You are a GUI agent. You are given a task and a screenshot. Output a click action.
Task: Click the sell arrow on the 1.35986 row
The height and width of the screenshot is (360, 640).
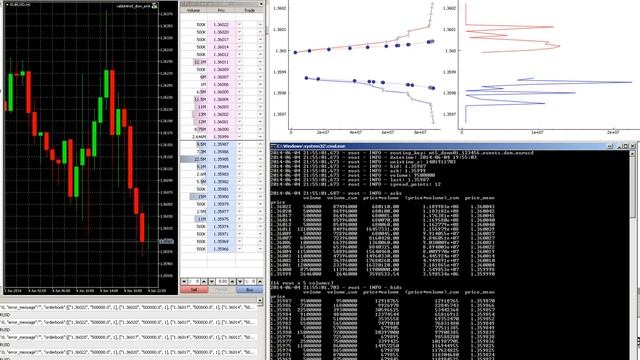(240, 151)
